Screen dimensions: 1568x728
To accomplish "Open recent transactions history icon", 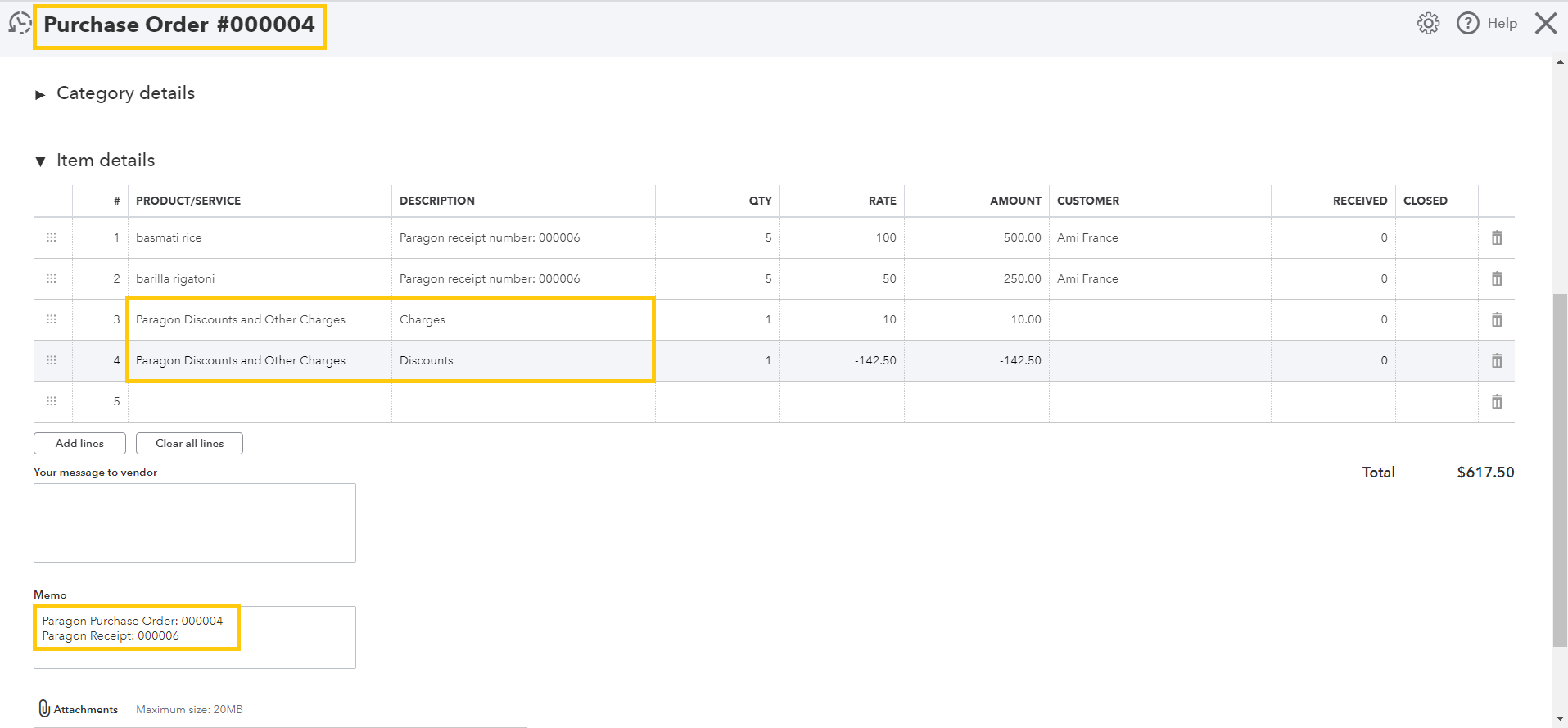I will point(20,24).
